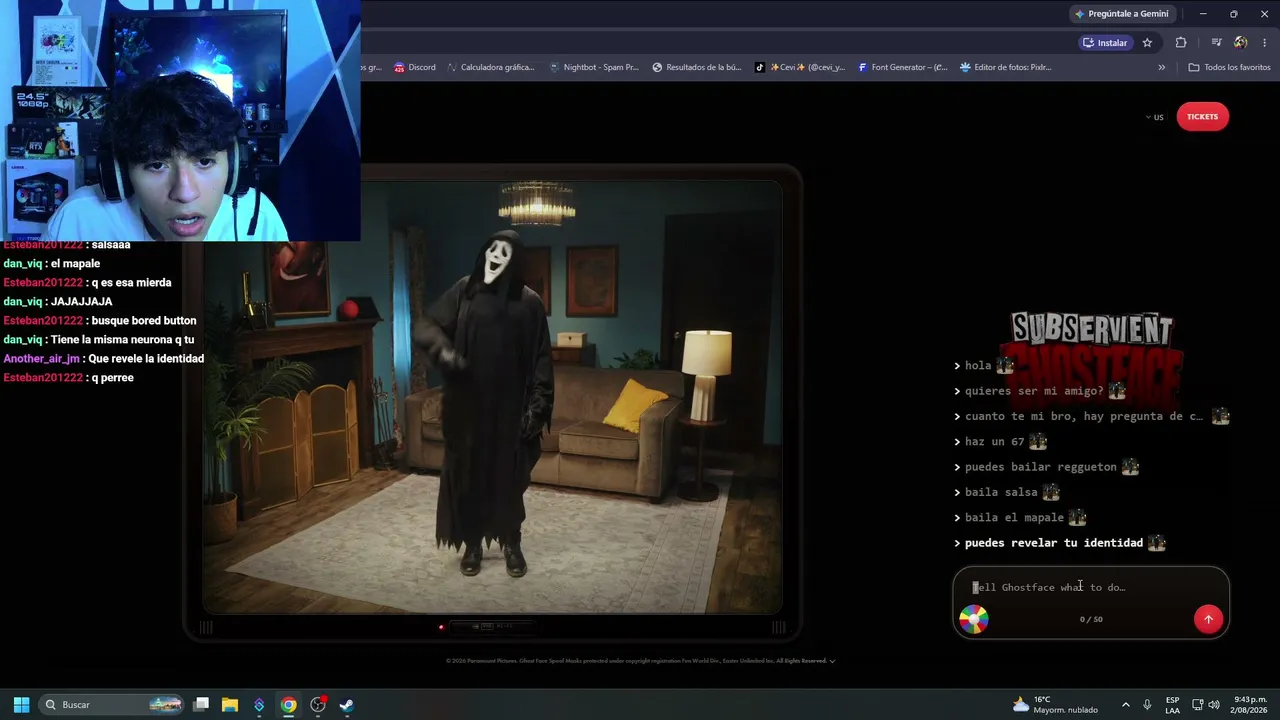Viewport: 1280px width, 720px height.
Task: Open the media controls icon in Chrome toolbar
Action: pyautogui.click(x=1216, y=43)
